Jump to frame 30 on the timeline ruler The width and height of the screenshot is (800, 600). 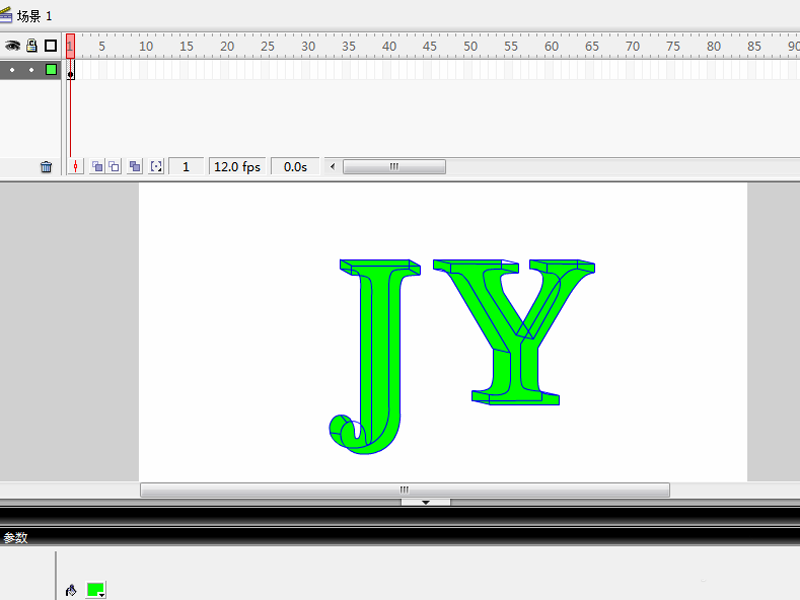[308, 46]
